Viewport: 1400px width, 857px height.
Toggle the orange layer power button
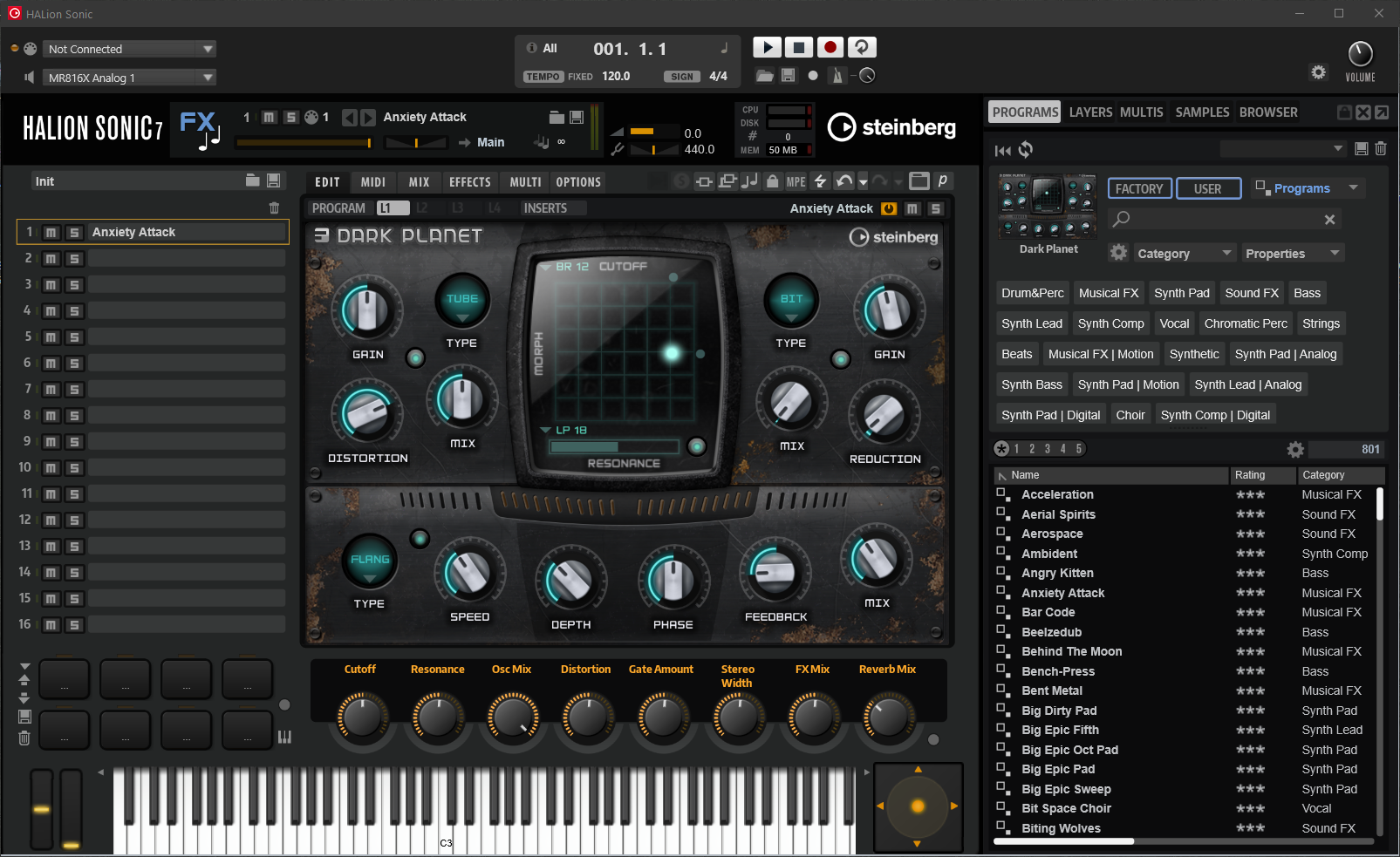pyautogui.click(x=889, y=208)
